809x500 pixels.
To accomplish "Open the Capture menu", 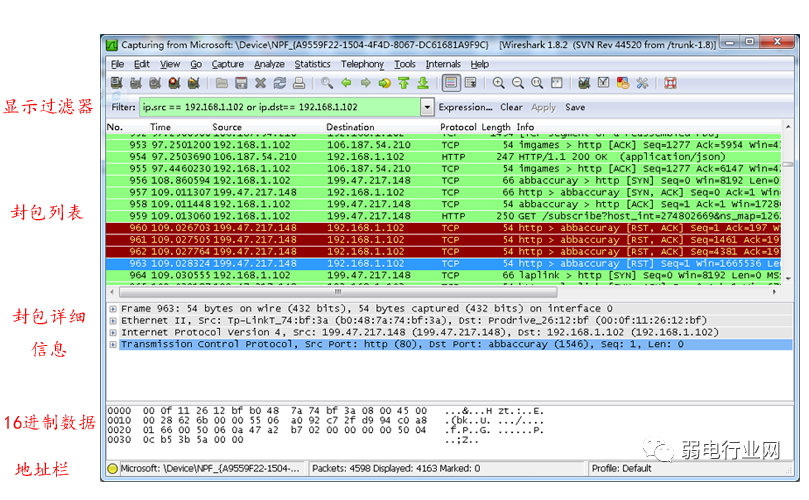I will point(228,64).
